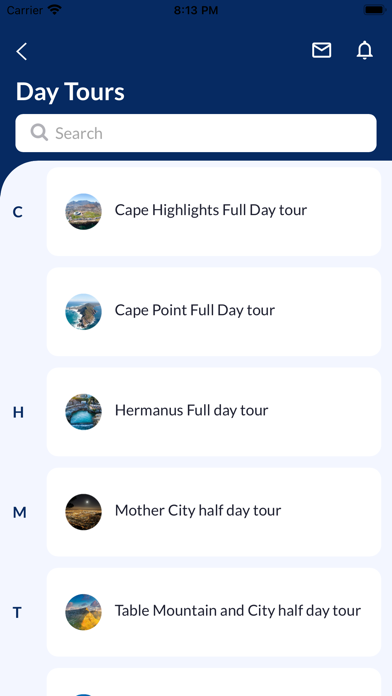Tap Cape Highlights tour thumbnail image
The image size is (392, 696).
tap(83, 211)
